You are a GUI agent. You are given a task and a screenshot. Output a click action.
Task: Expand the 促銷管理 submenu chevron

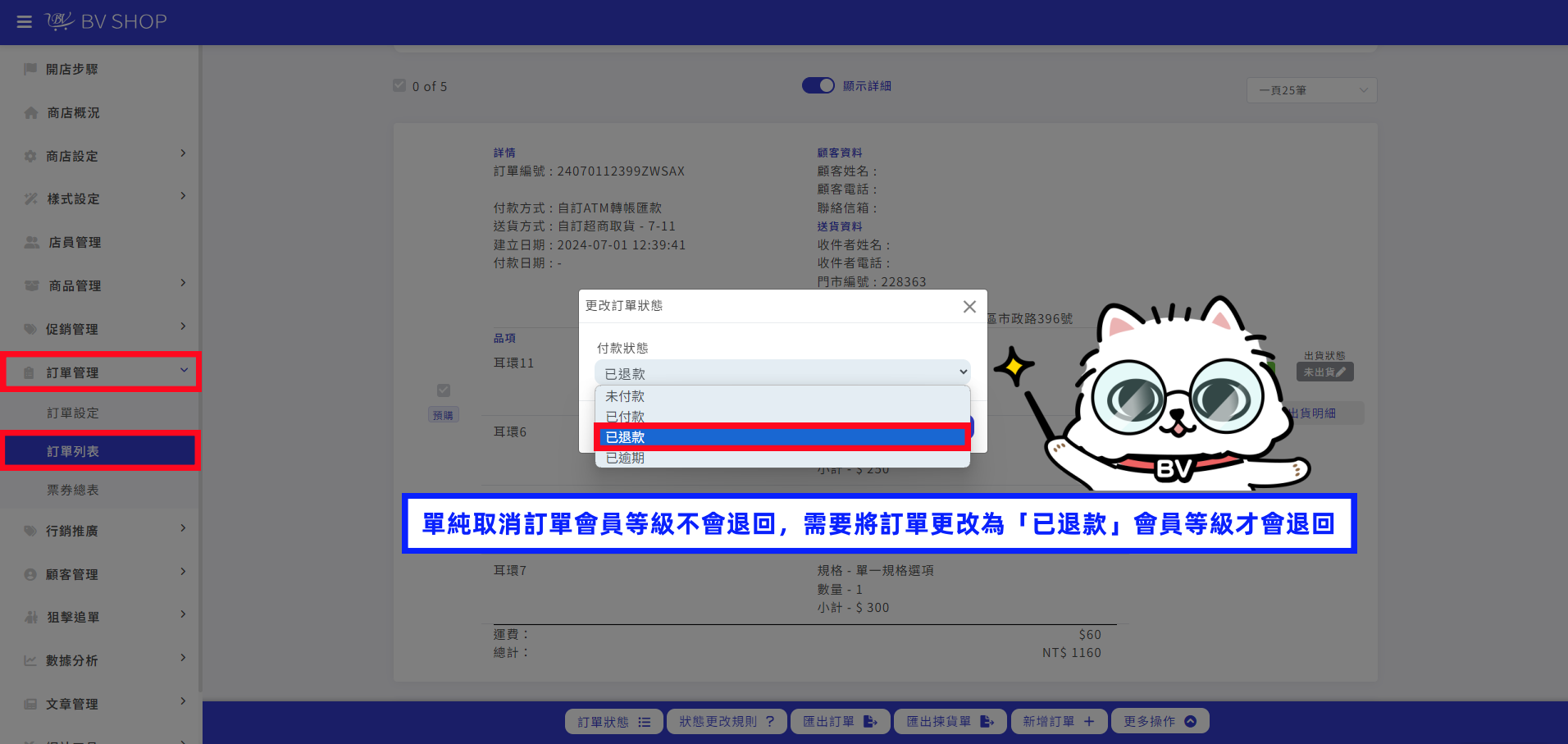pos(183,326)
